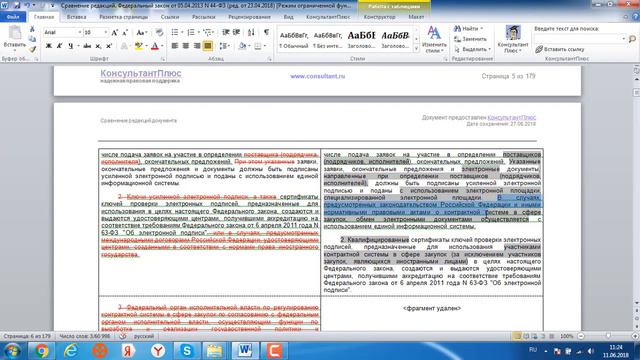Switch to the Конструктор tab
Viewport: 640px width, 360px height.
(x=380, y=17)
